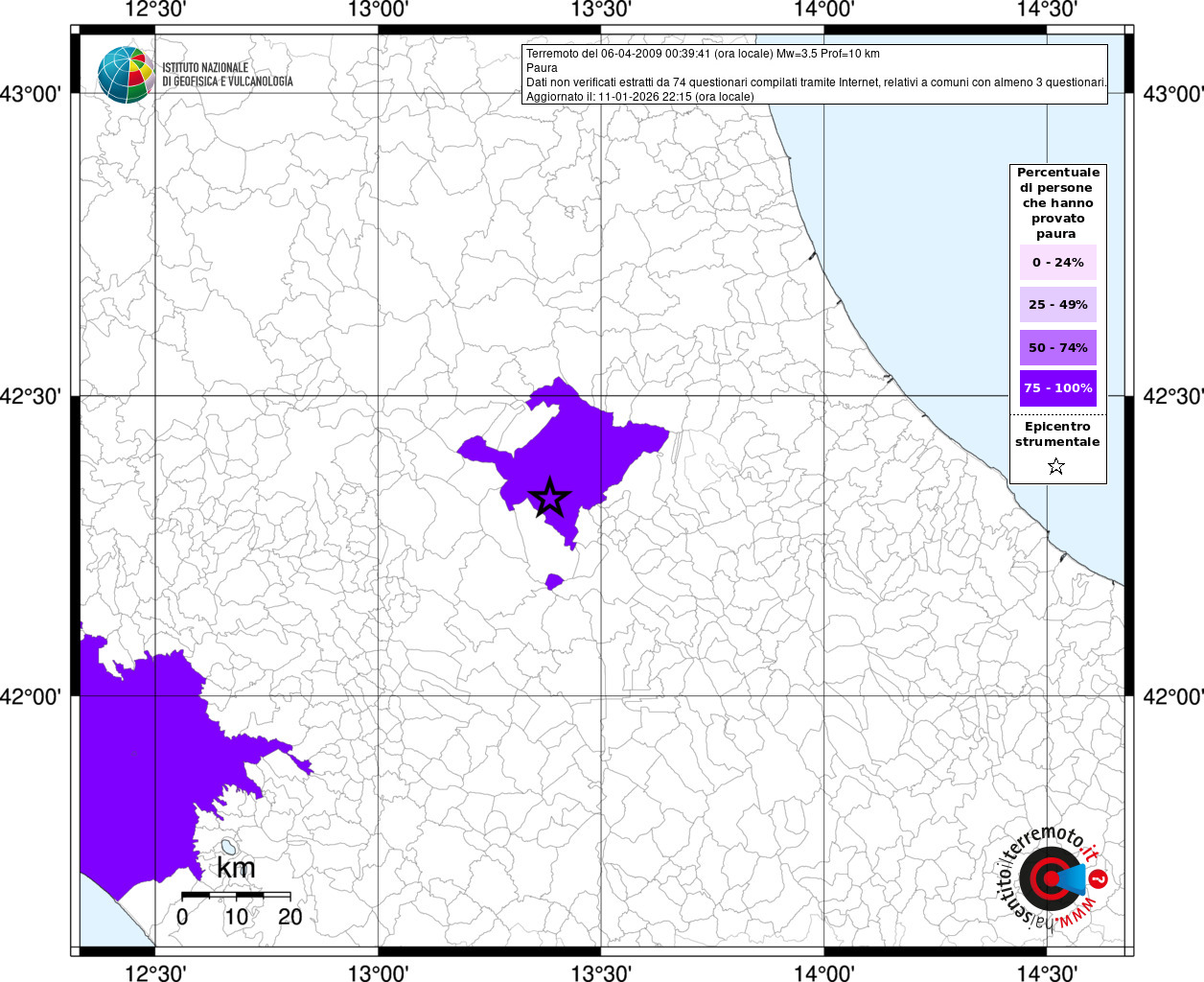The image size is (1204, 982).
Task: Click the top axis label 12°30'
Action: (156, 10)
